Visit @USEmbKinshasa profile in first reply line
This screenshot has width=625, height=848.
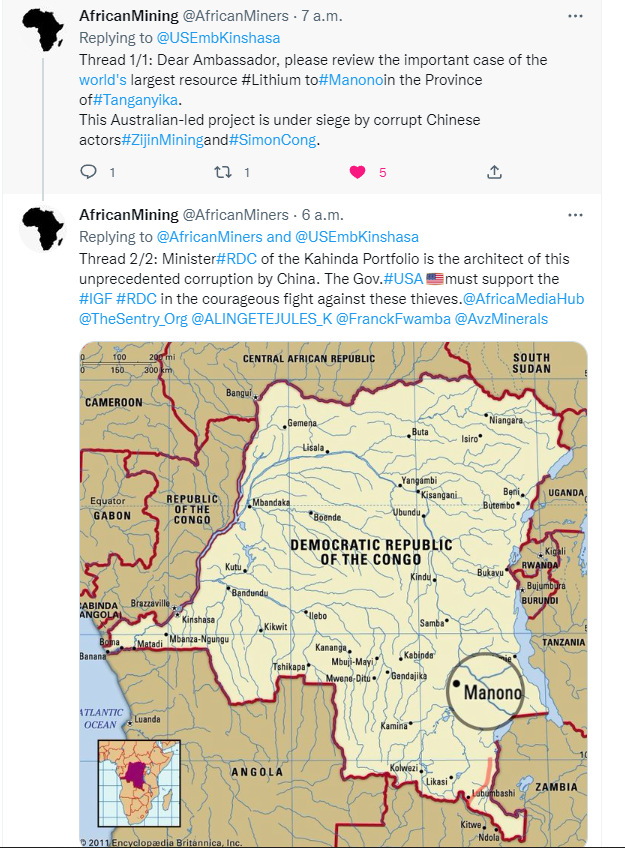coord(218,38)
